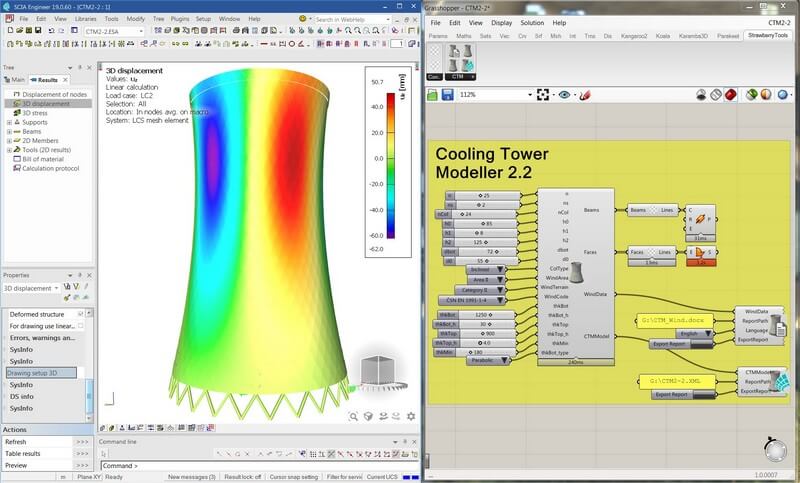This screenshot has height=483, width=800.
Task: Click the Grasshopper save file icon
Action: pyautogui.click(x=448, y=95)
